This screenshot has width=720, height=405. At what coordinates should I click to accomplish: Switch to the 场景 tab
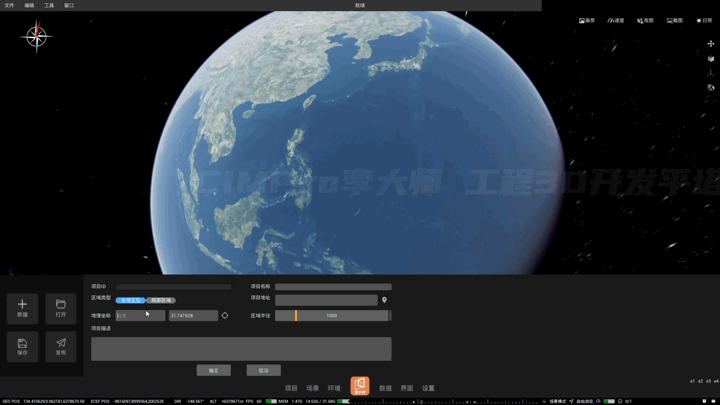pos(313,388)
